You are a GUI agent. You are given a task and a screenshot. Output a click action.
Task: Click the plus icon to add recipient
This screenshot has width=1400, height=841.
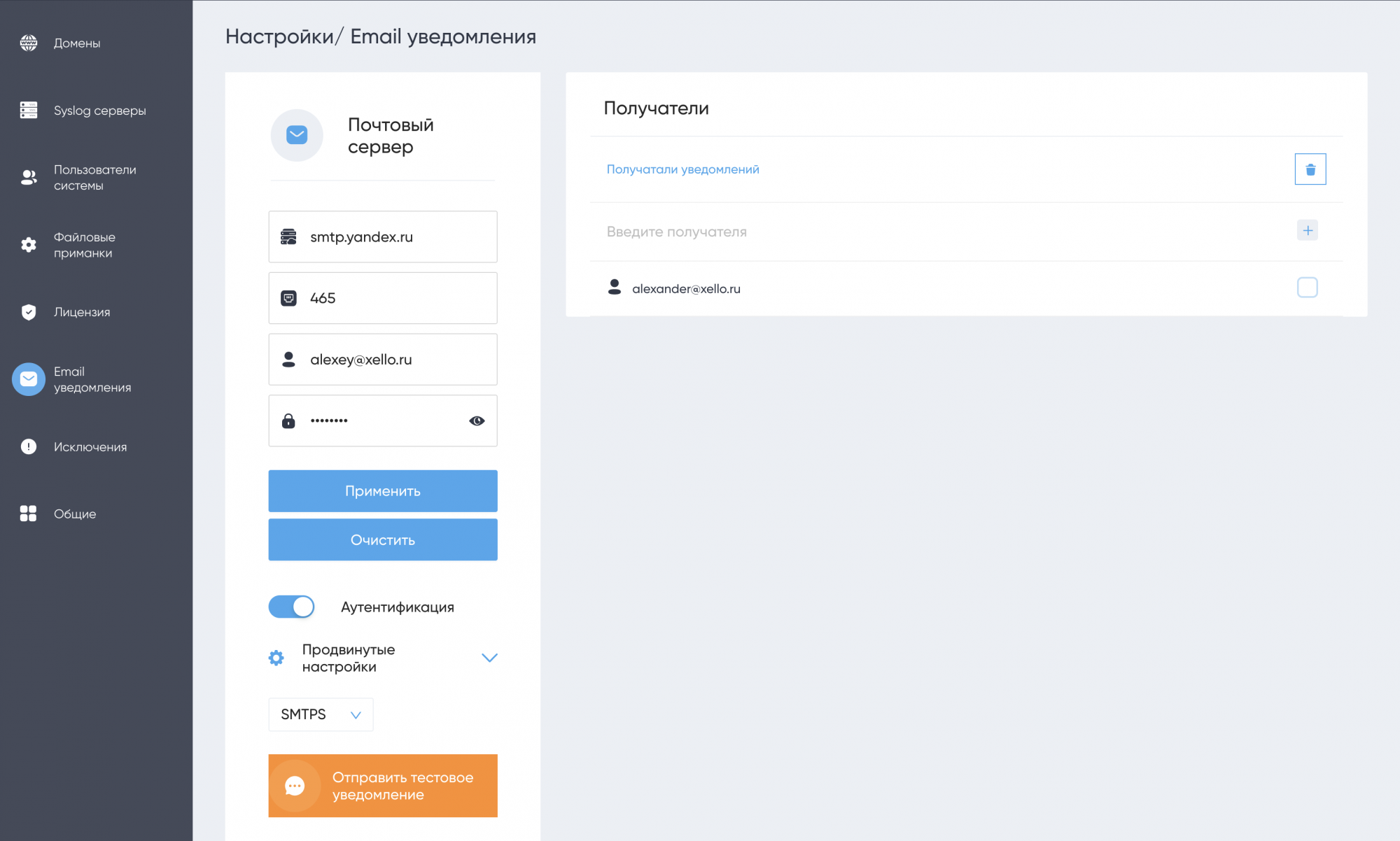[x=1307, y=230]
